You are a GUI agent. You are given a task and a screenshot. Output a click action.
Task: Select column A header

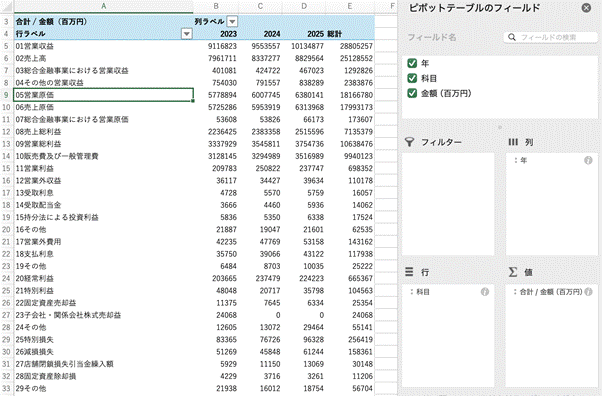click(104, 6)
